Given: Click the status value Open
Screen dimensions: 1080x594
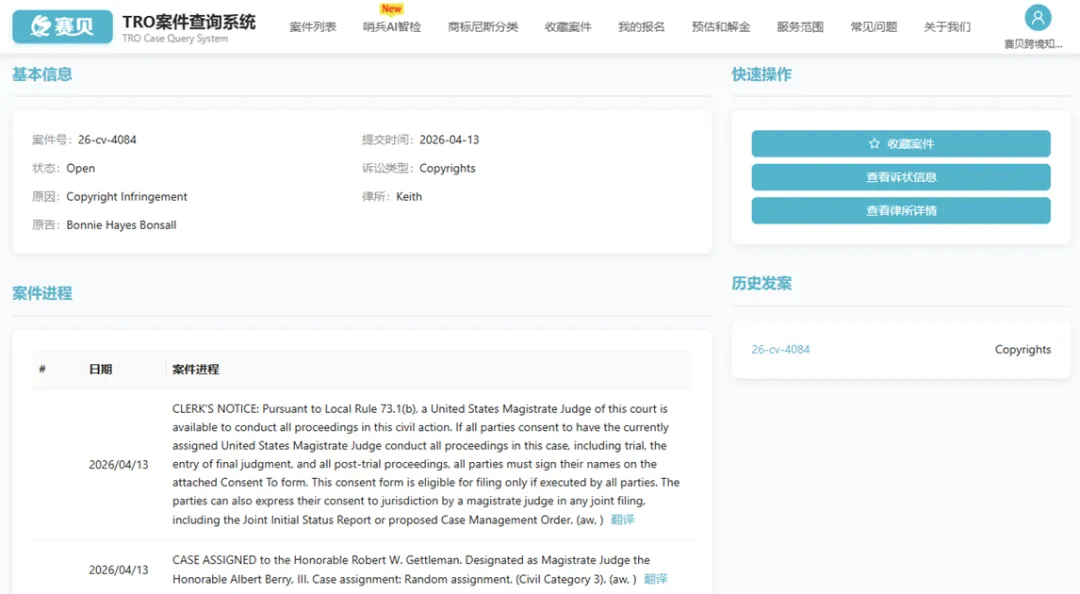Looking at the screenshot, I should pos(81,168).
